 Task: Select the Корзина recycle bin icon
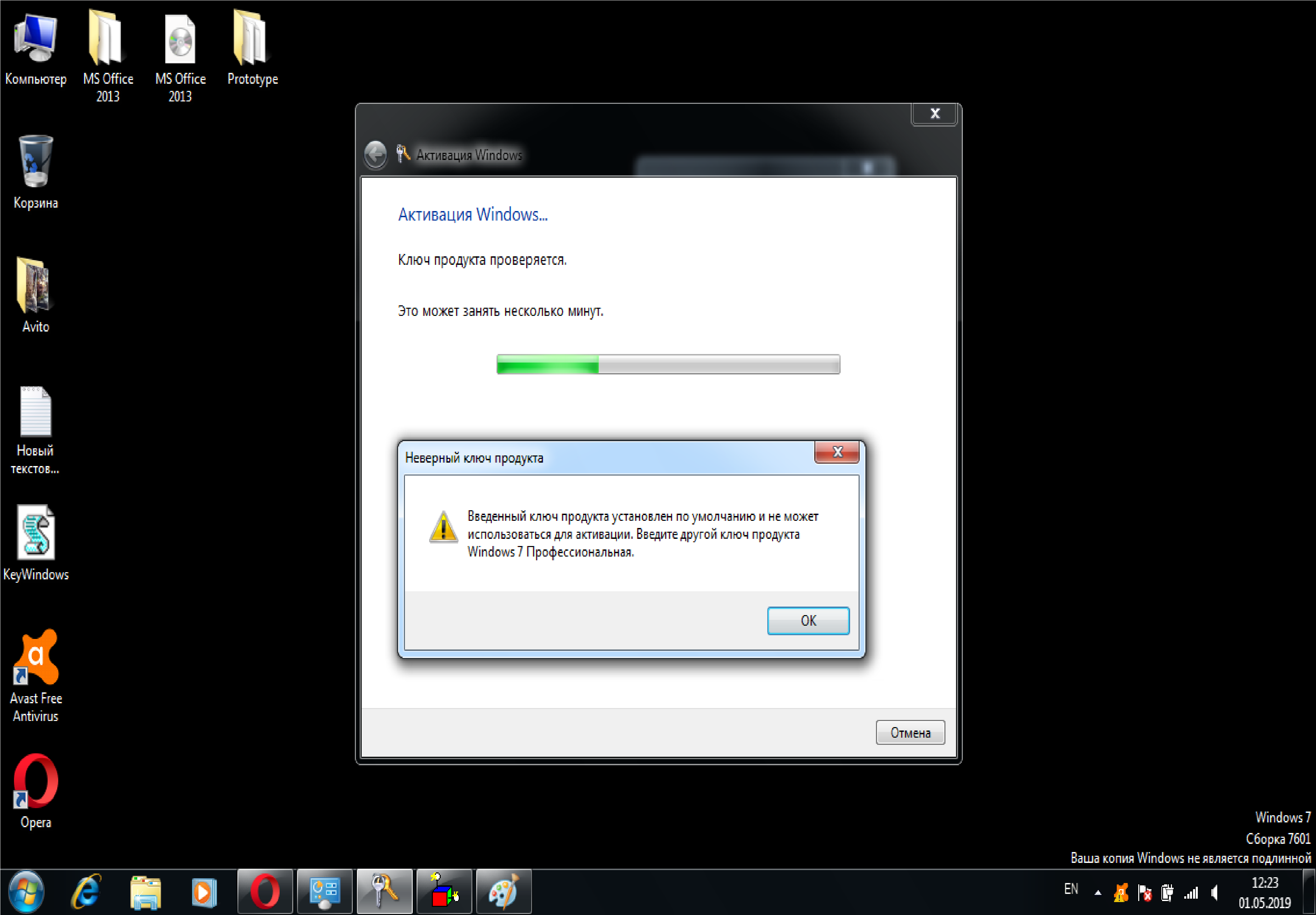(x=35, y=172)
